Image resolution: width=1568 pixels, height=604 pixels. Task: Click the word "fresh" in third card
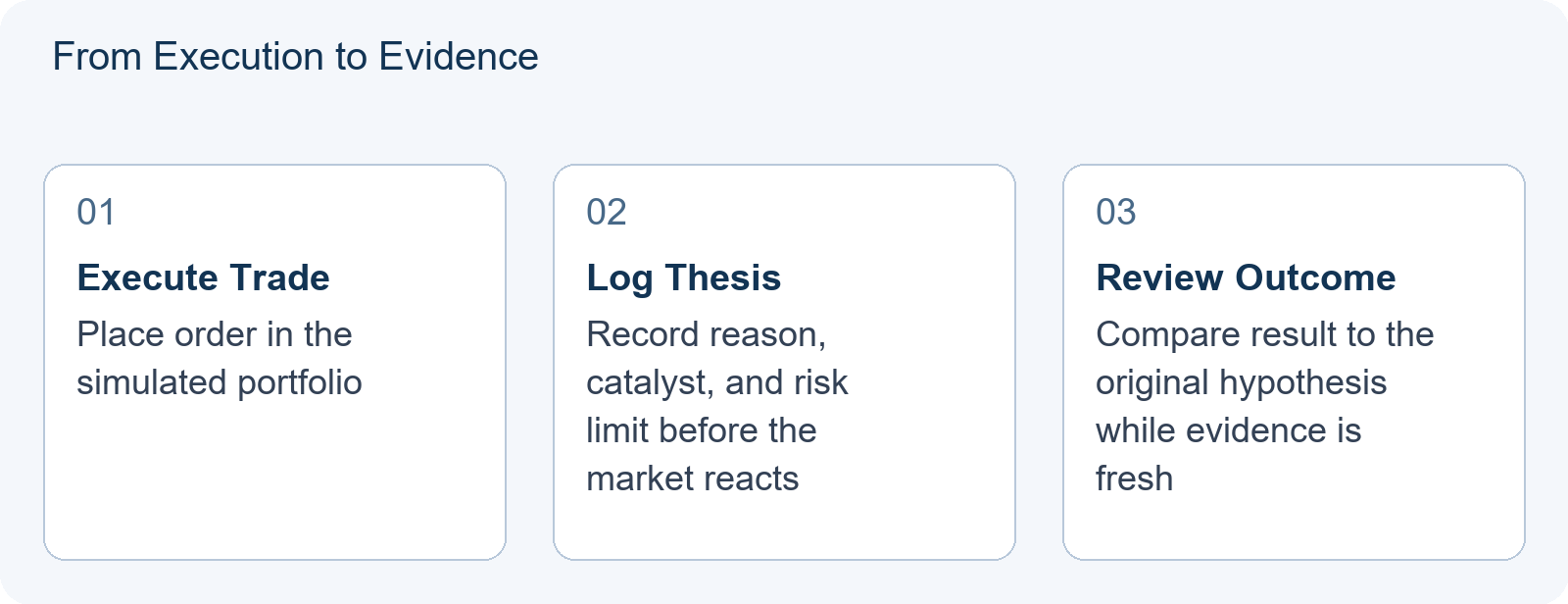(1134, 478)
